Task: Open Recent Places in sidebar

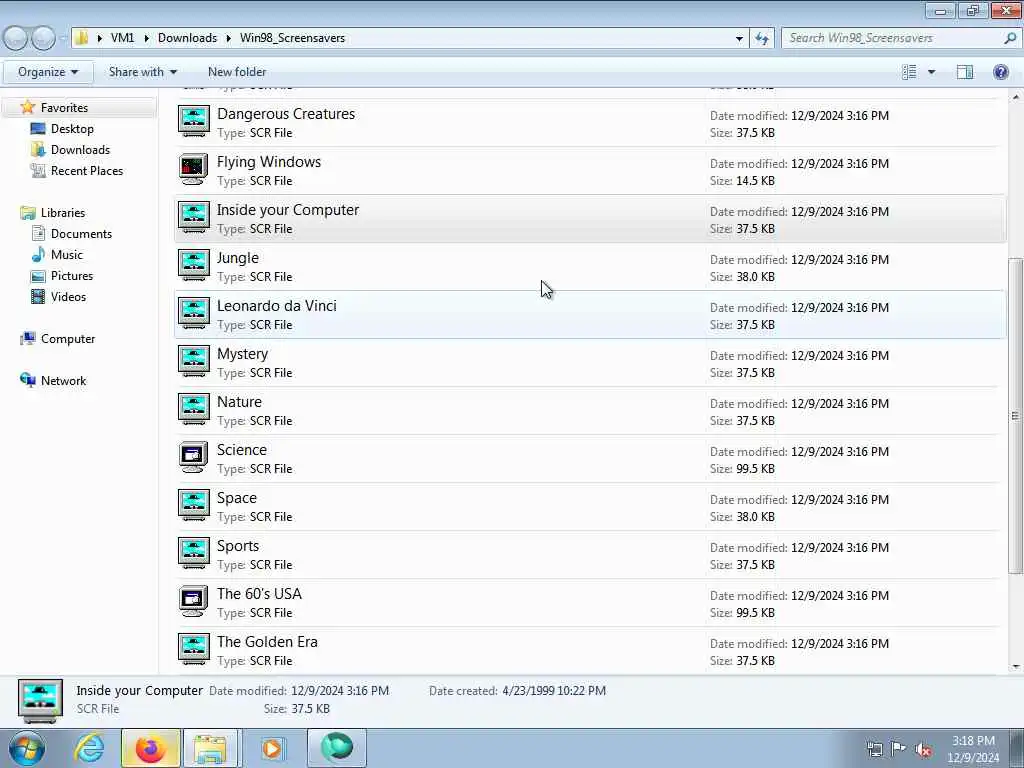Action: (87, 170)
